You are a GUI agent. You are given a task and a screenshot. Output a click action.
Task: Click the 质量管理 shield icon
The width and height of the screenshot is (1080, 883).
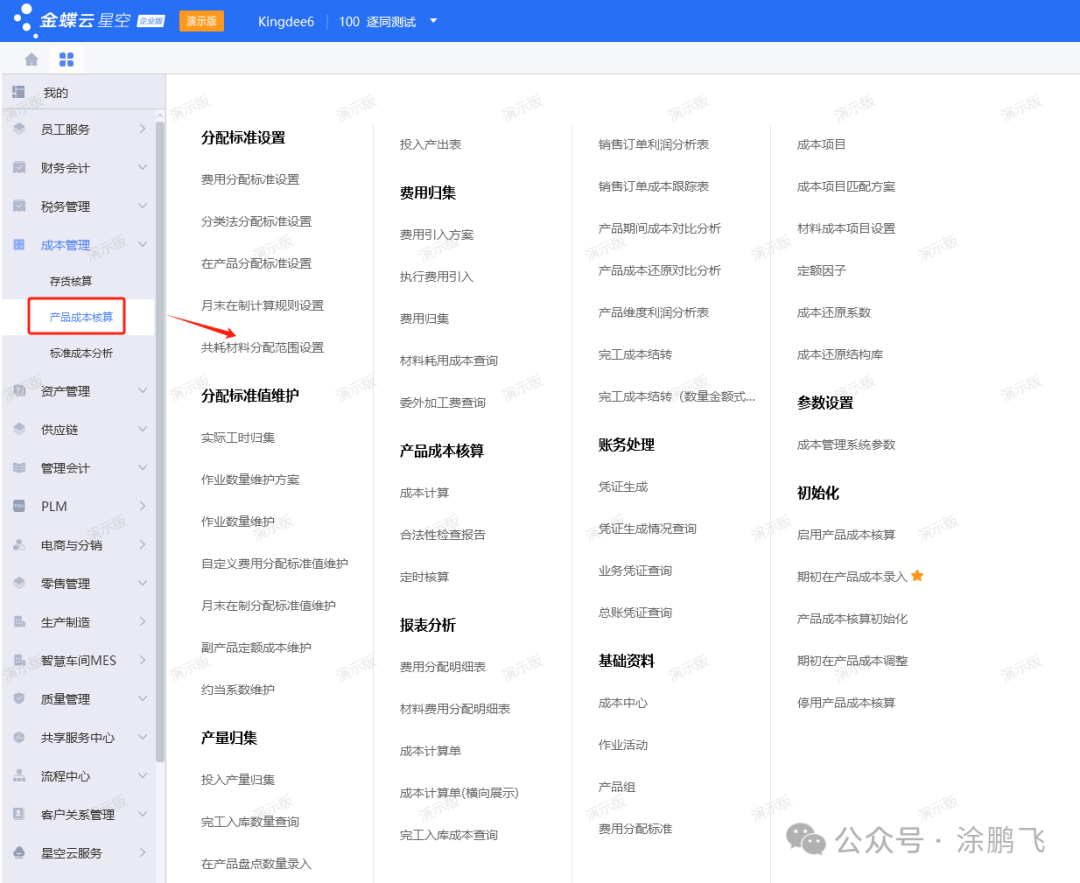click(19, 699)
